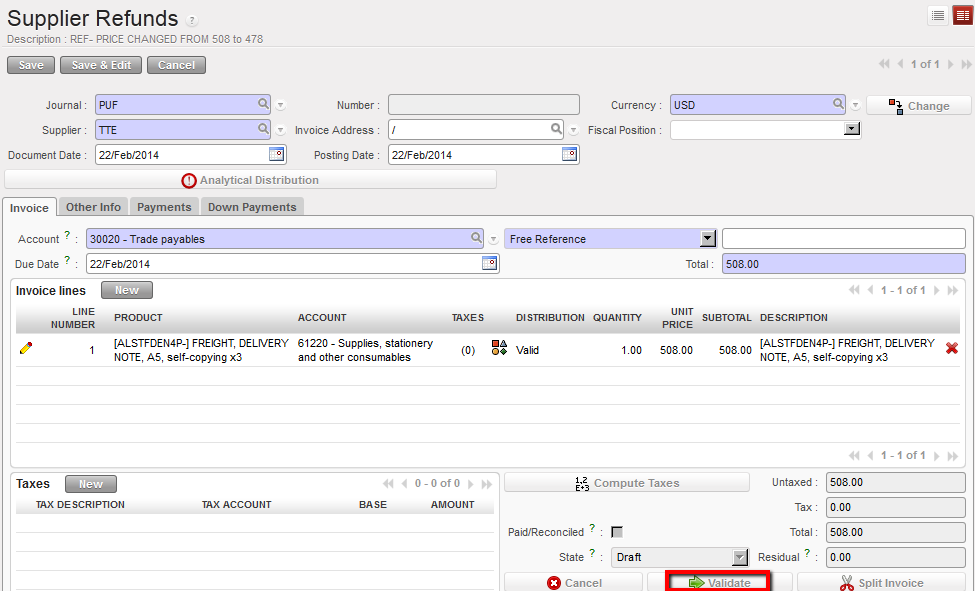Open the Free Reference dropdown
975x591 pixels.
708,239
